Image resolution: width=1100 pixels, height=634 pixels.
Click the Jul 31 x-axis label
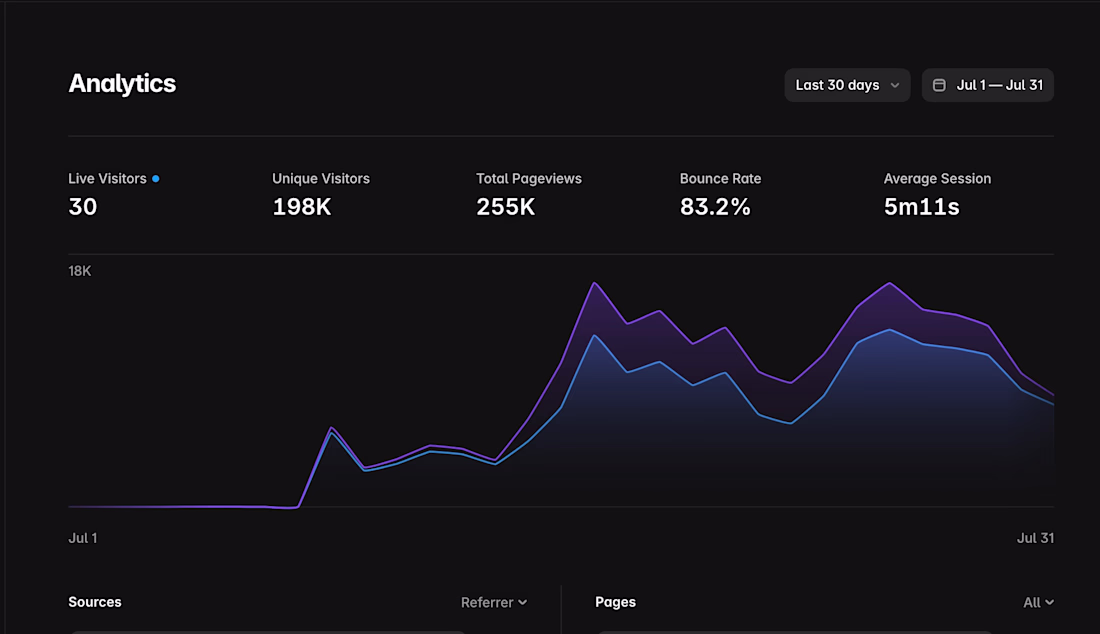tap(1035, 538)
